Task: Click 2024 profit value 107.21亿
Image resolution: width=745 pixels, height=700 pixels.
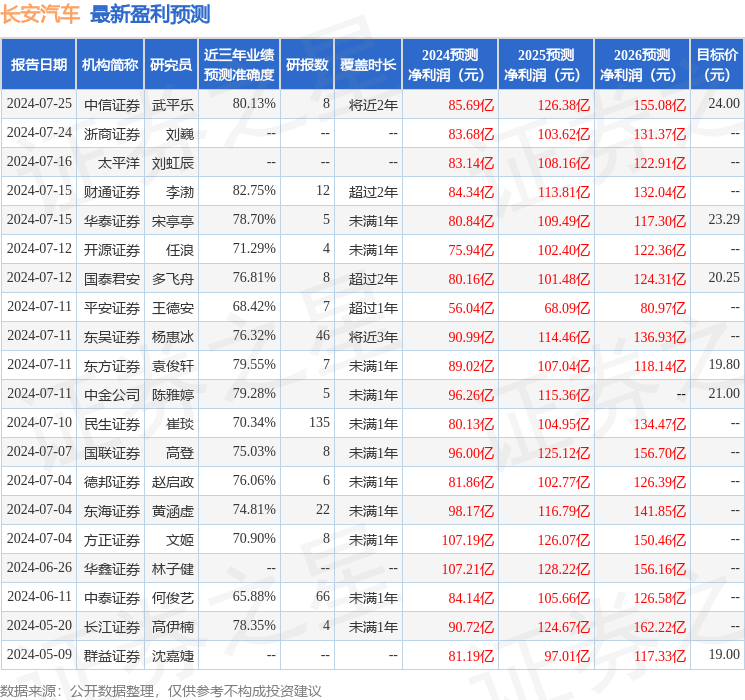Action: click(468, 569)
